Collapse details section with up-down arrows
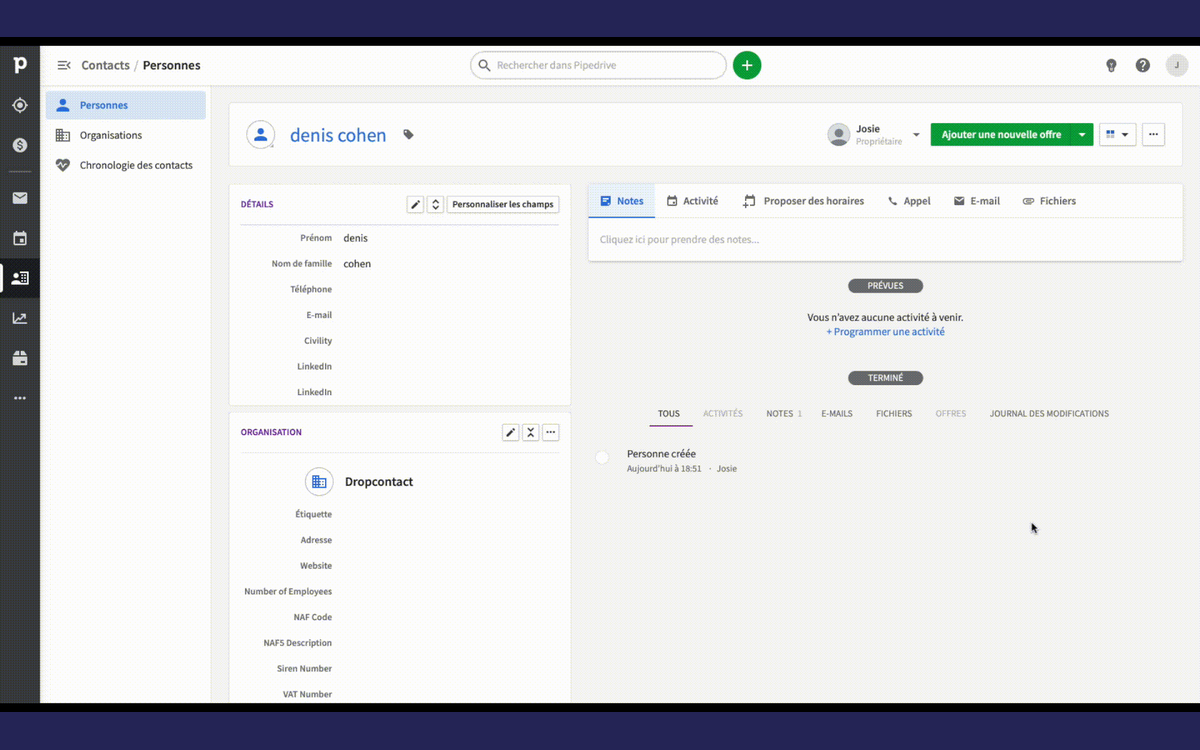The height and width of the screenshot is (750, 1200). (x=435, y=204)
